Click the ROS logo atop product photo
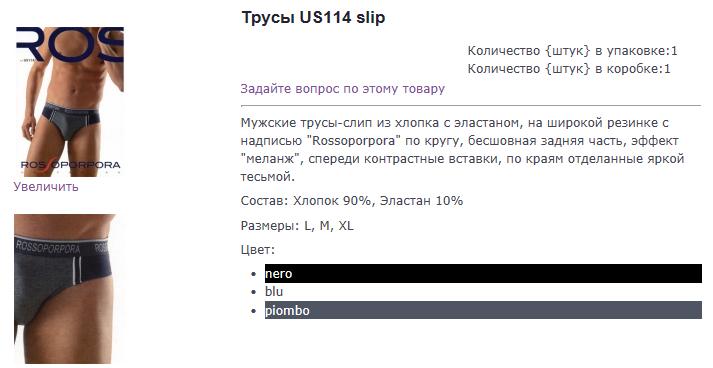 point(70,44)
